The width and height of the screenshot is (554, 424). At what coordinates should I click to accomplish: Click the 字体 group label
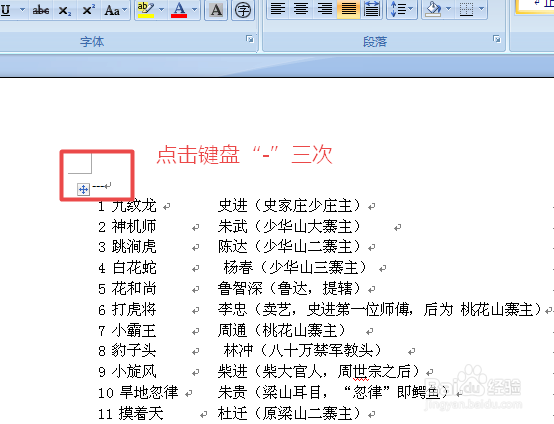click(92, 42)
